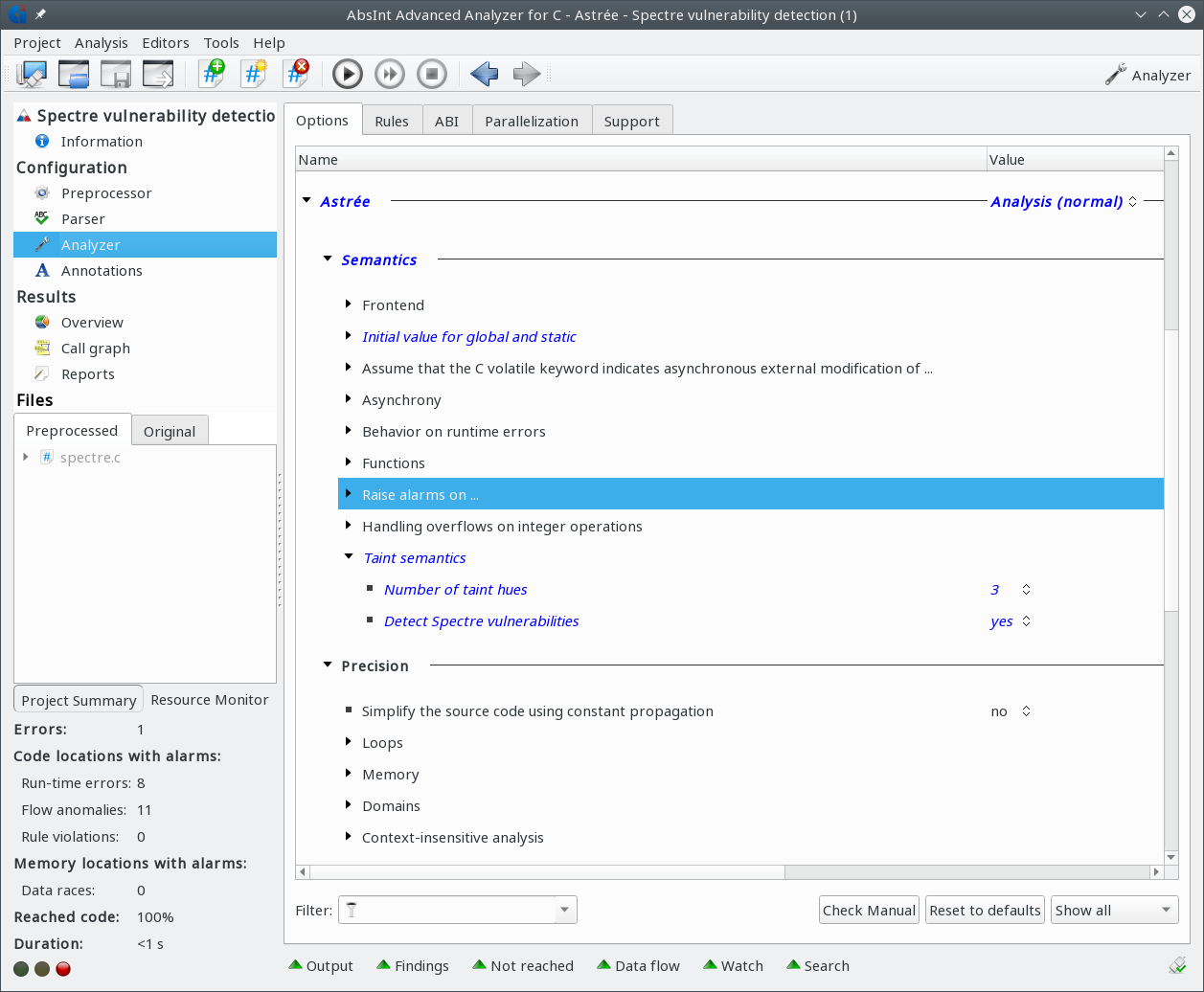Collapse the Precision section

coord(328,665)
